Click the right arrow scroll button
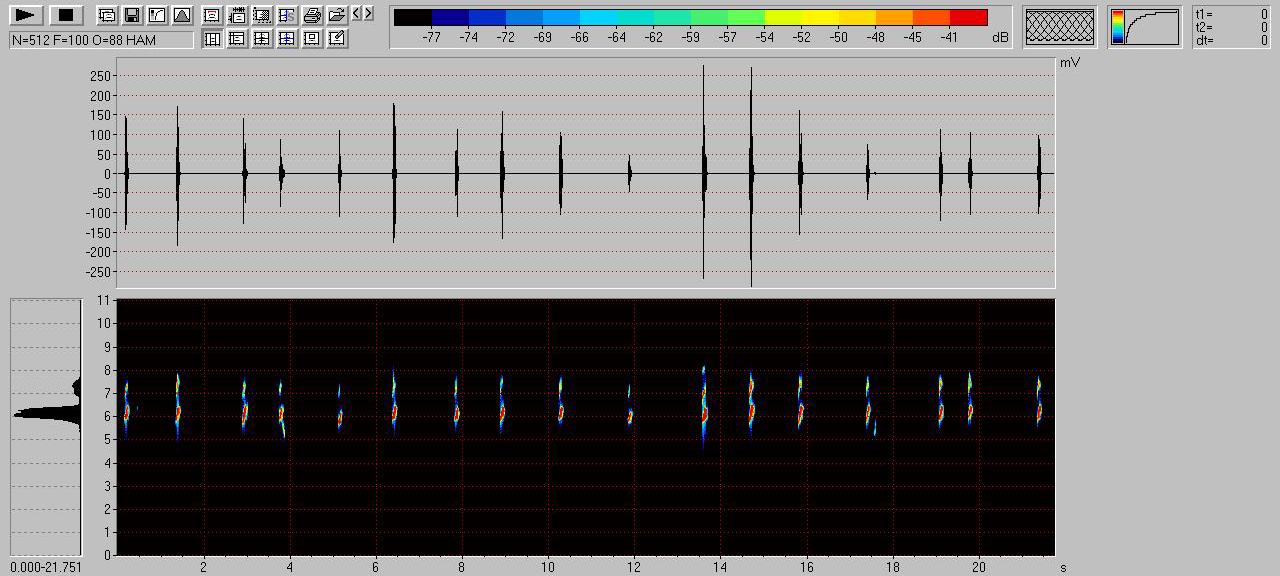 pos(369,14)
